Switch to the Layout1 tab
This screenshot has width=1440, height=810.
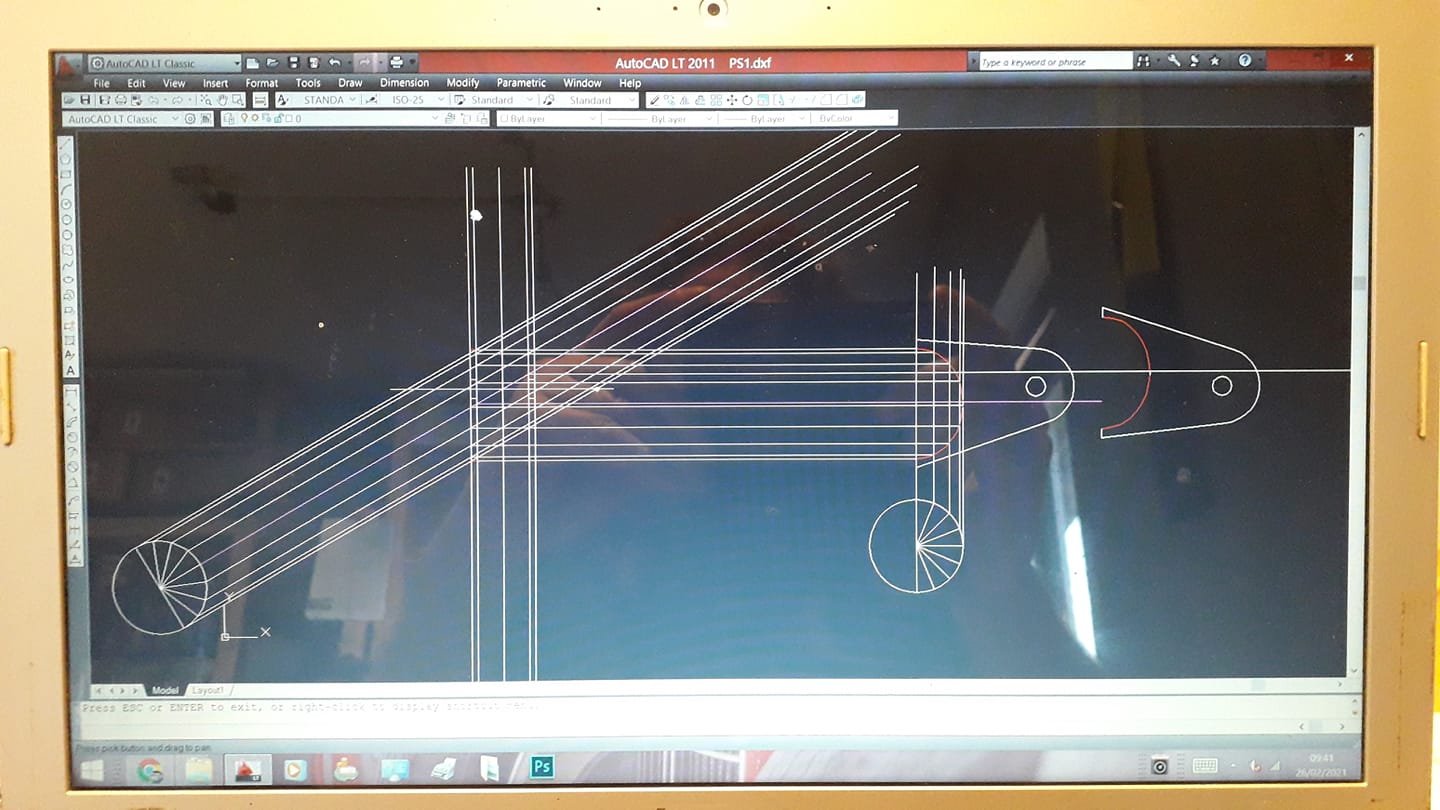click(x=208, y=690)
